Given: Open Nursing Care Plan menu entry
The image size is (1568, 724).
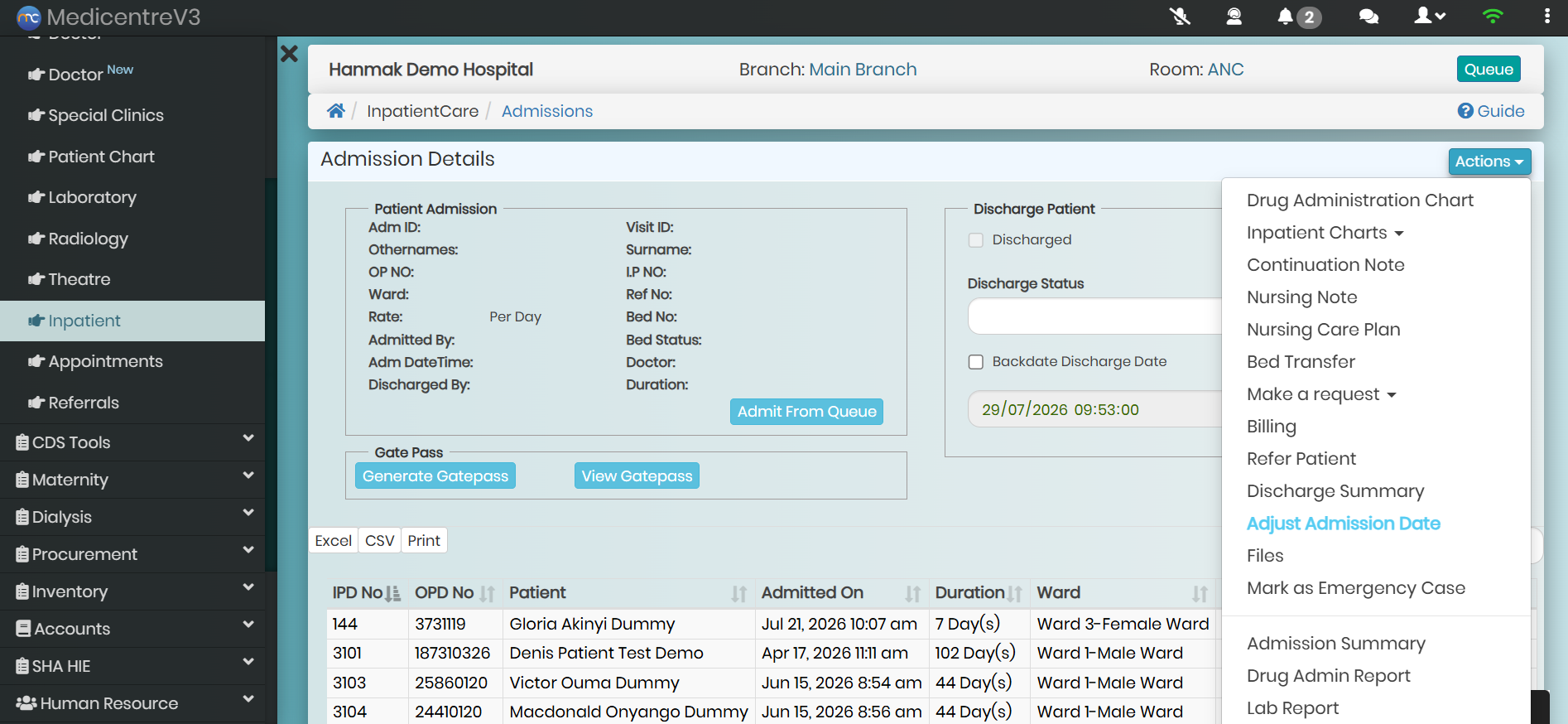Looking at the screenshot, I should tap(1324, 330).
